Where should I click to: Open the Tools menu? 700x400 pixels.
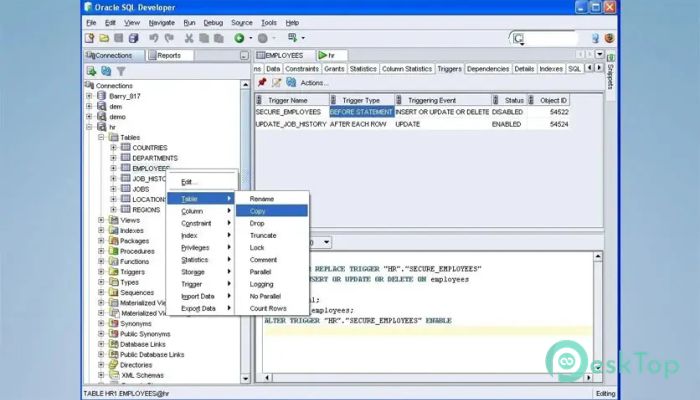[x=269, y=23]
